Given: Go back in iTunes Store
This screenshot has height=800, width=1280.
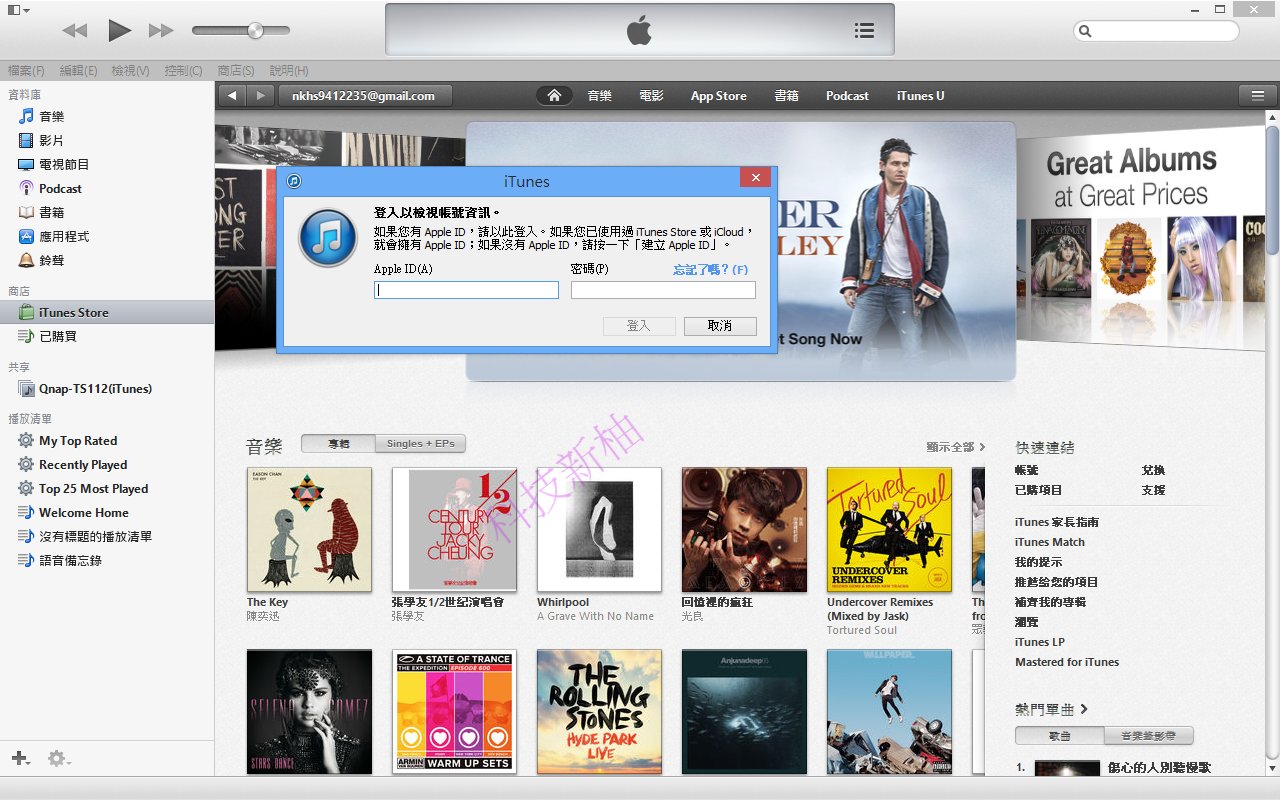Looking at the screenshot, I should pos(232,95).
